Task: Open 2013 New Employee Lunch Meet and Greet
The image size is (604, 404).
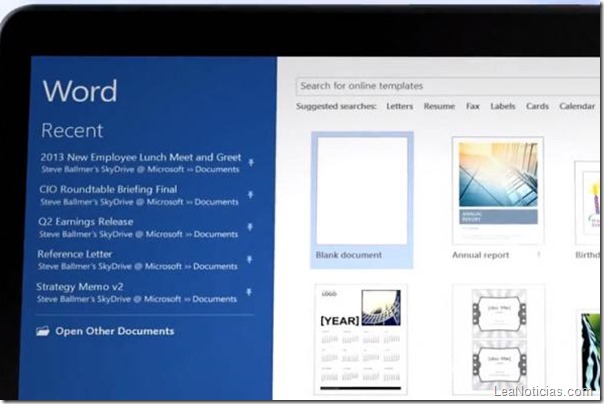Action: pyautogui.click(x=141, y=163)
